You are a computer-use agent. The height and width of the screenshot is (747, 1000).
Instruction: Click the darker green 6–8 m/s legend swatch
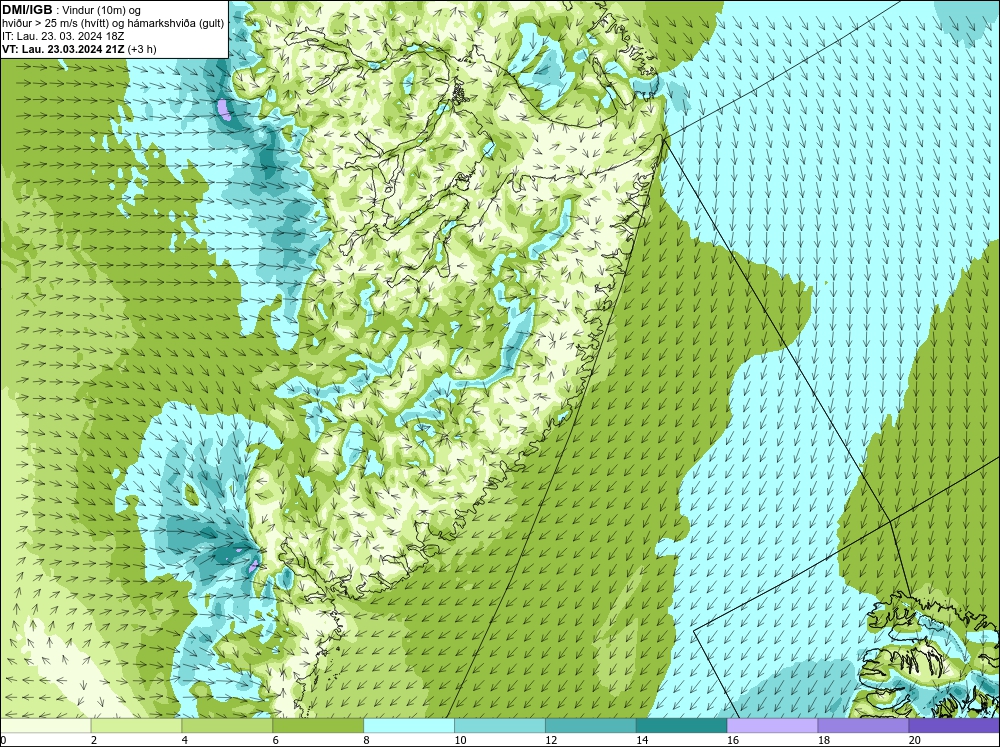(x=318, y=725)
